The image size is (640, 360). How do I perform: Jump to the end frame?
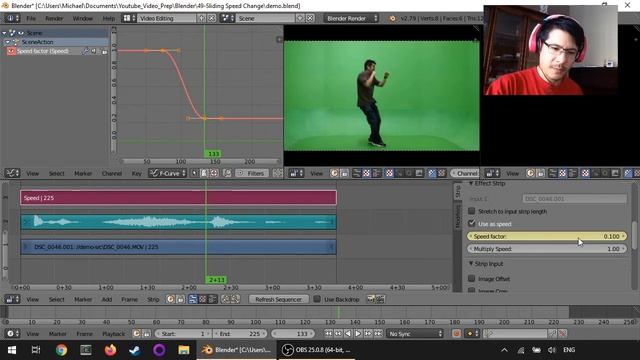[x=378, y=334]
